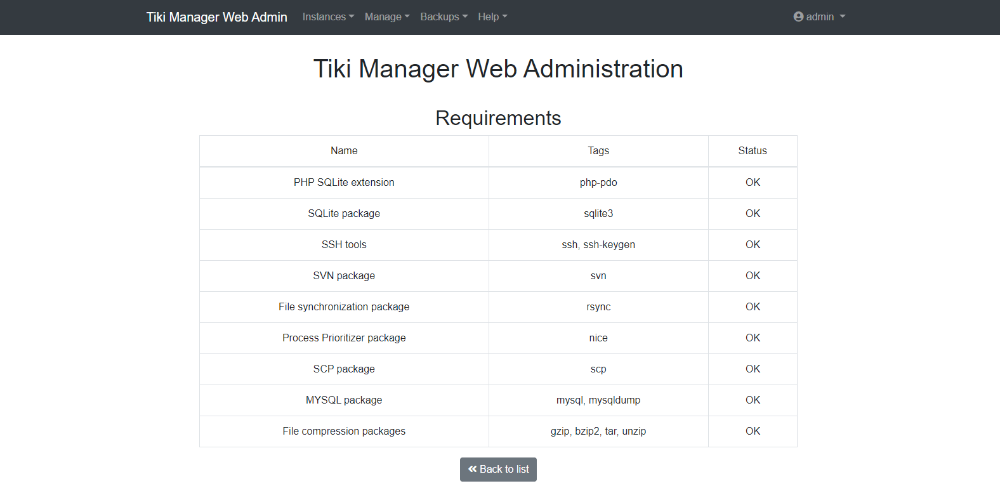Image resolution: width=1000 pixels, height=498 pixels.
Task: Click the admin user avatar icon
Action: click(798, 17)
